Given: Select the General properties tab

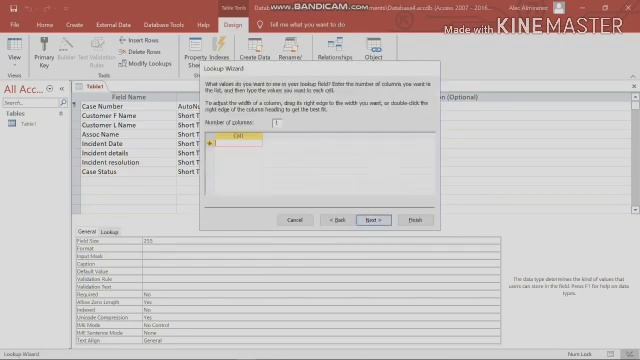Looking at the screenshot, I should click(87, 231).
